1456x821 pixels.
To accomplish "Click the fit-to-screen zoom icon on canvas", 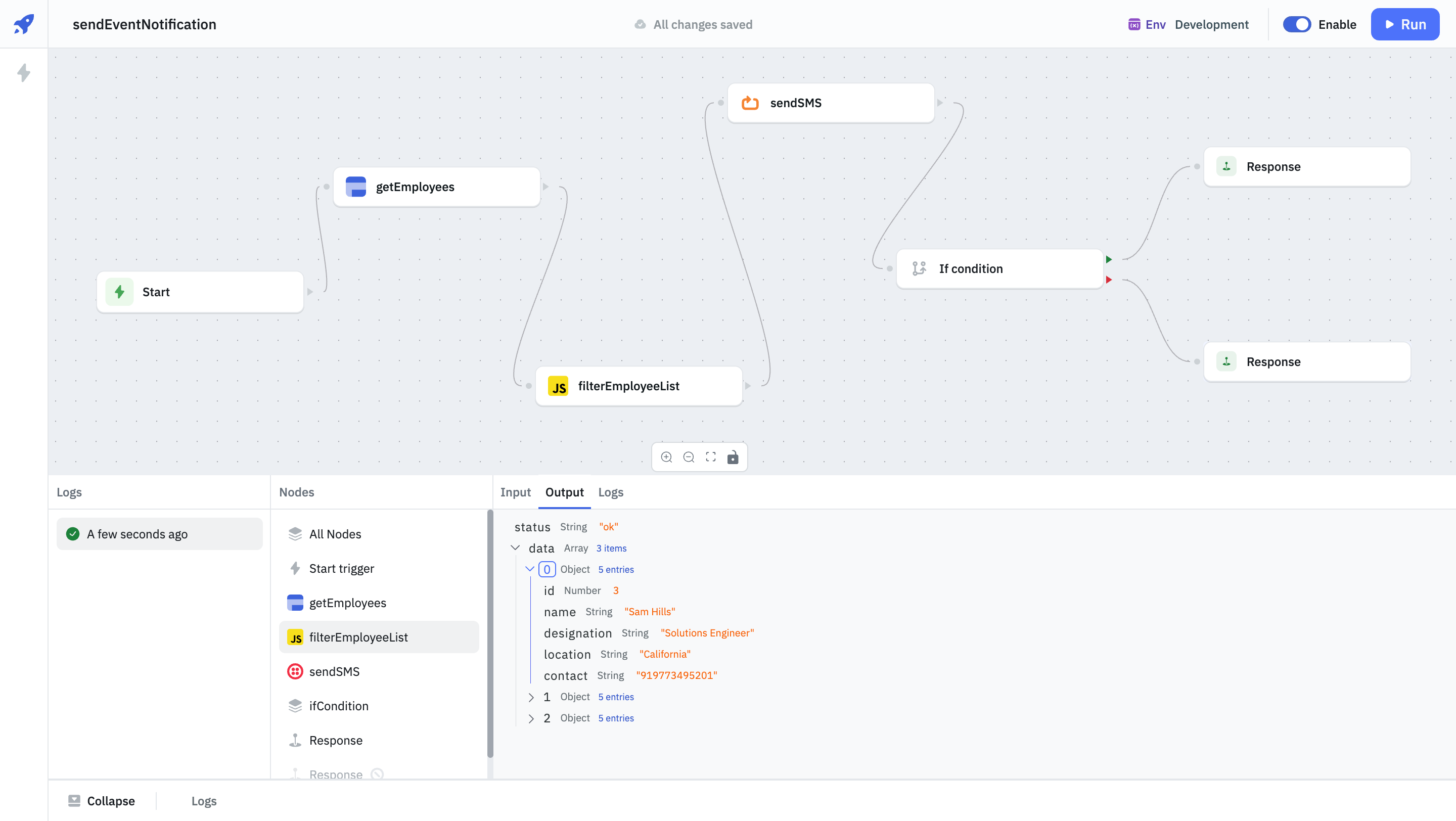I will coord(711,457).
